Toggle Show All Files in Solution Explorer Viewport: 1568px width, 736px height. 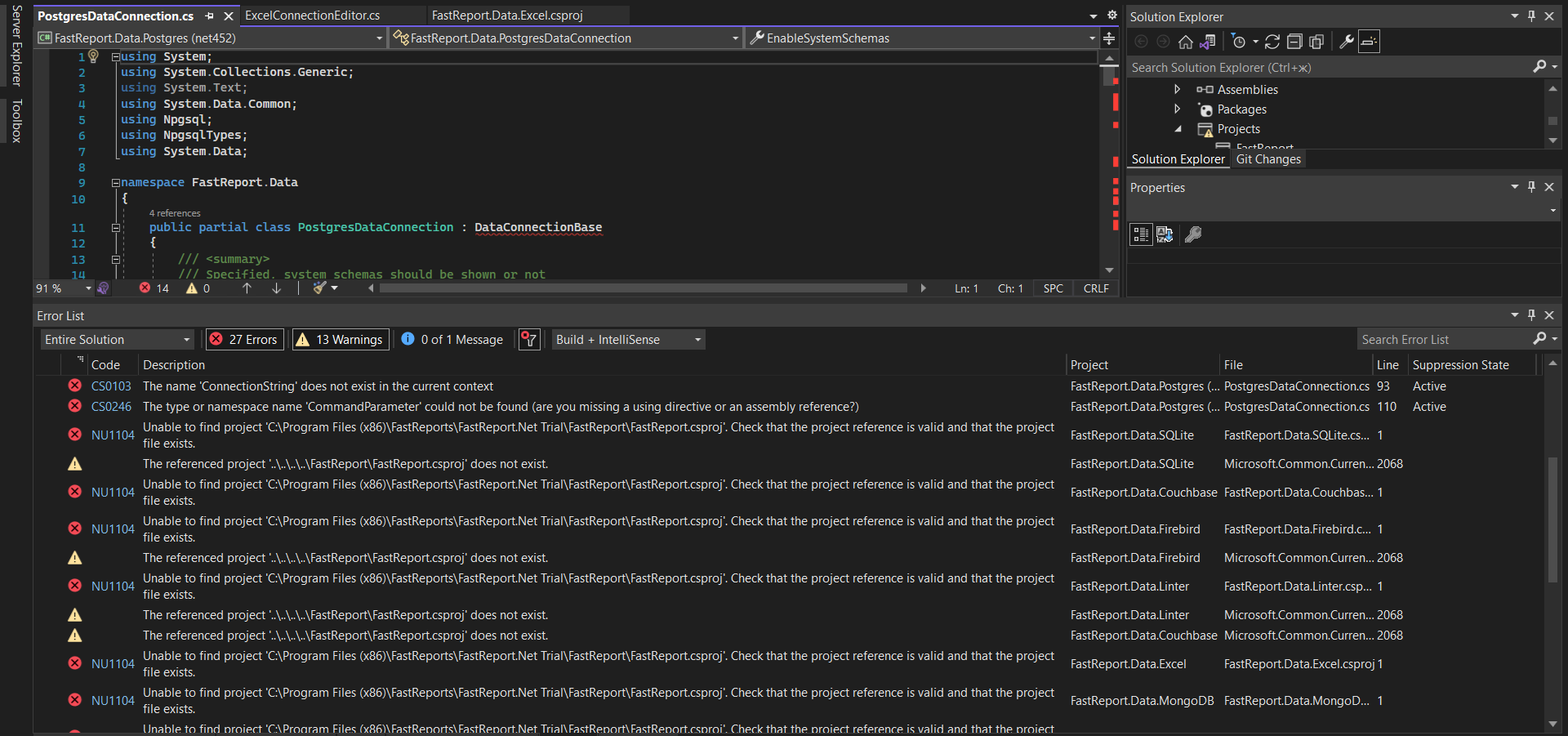tap(1316, 42)
